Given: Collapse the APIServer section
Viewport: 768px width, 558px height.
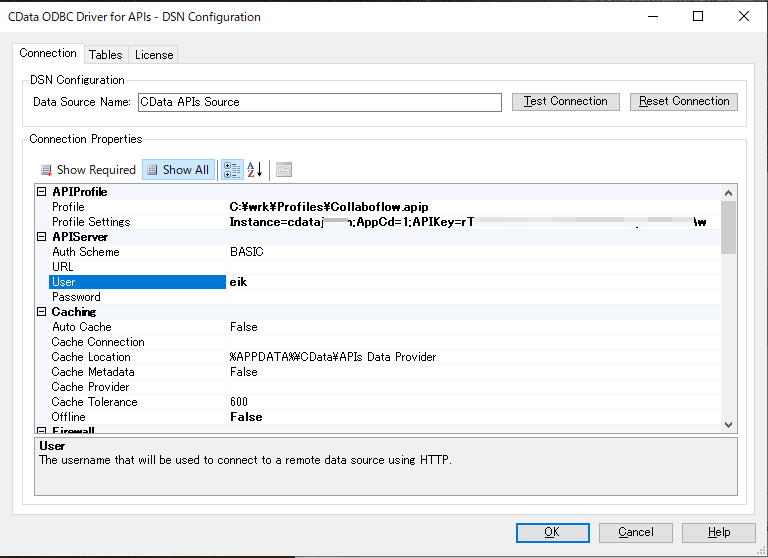Looking at the screenshot, I should coord(42,237).
